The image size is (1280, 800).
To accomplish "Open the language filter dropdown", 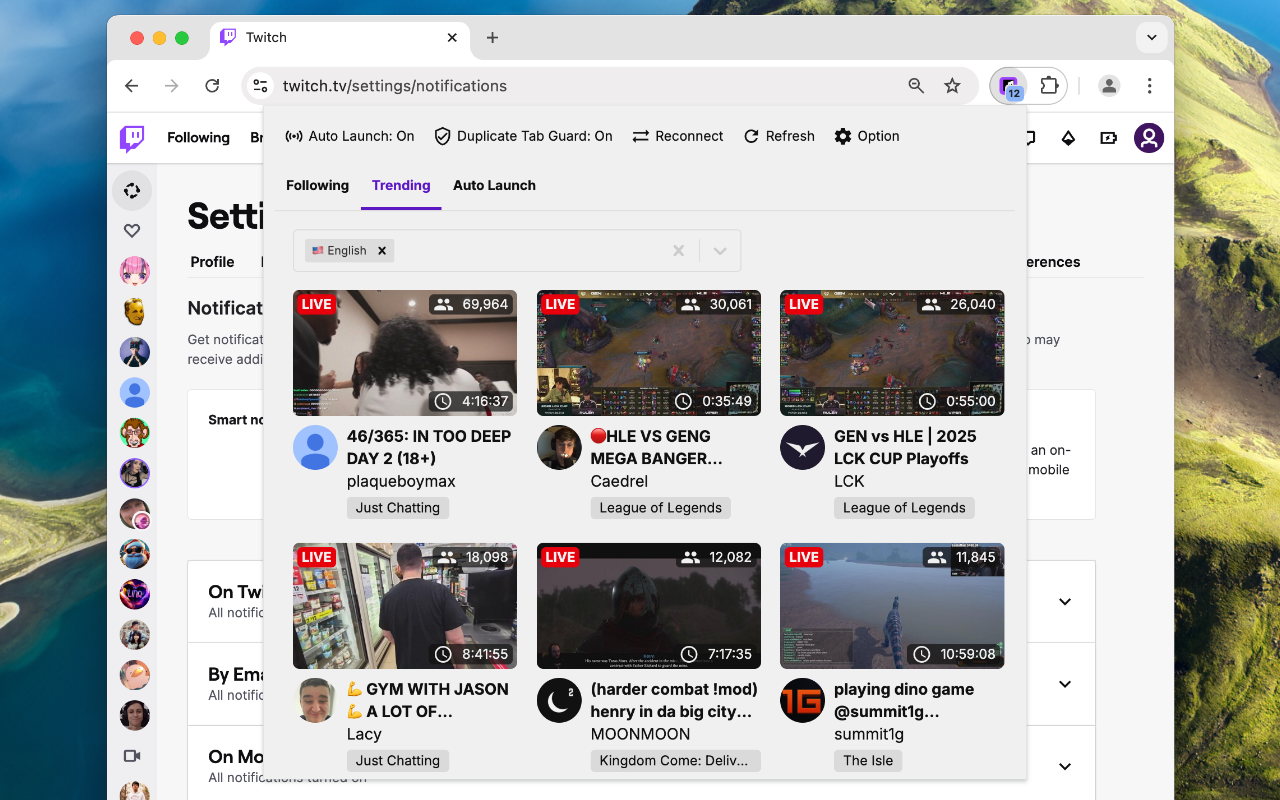I will click(719, 250).
